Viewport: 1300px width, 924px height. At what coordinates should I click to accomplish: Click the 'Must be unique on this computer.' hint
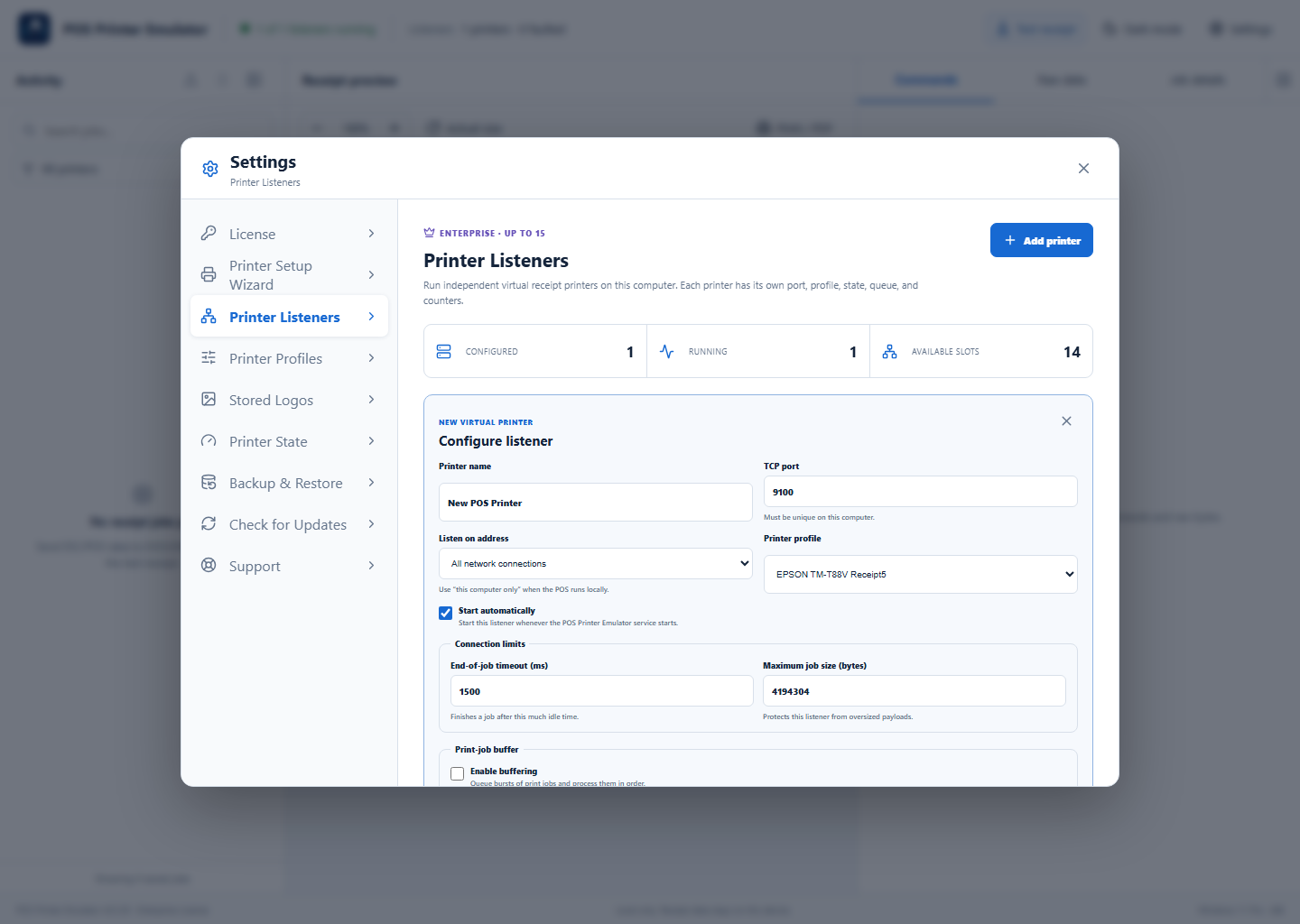click(x=819, y=517)
